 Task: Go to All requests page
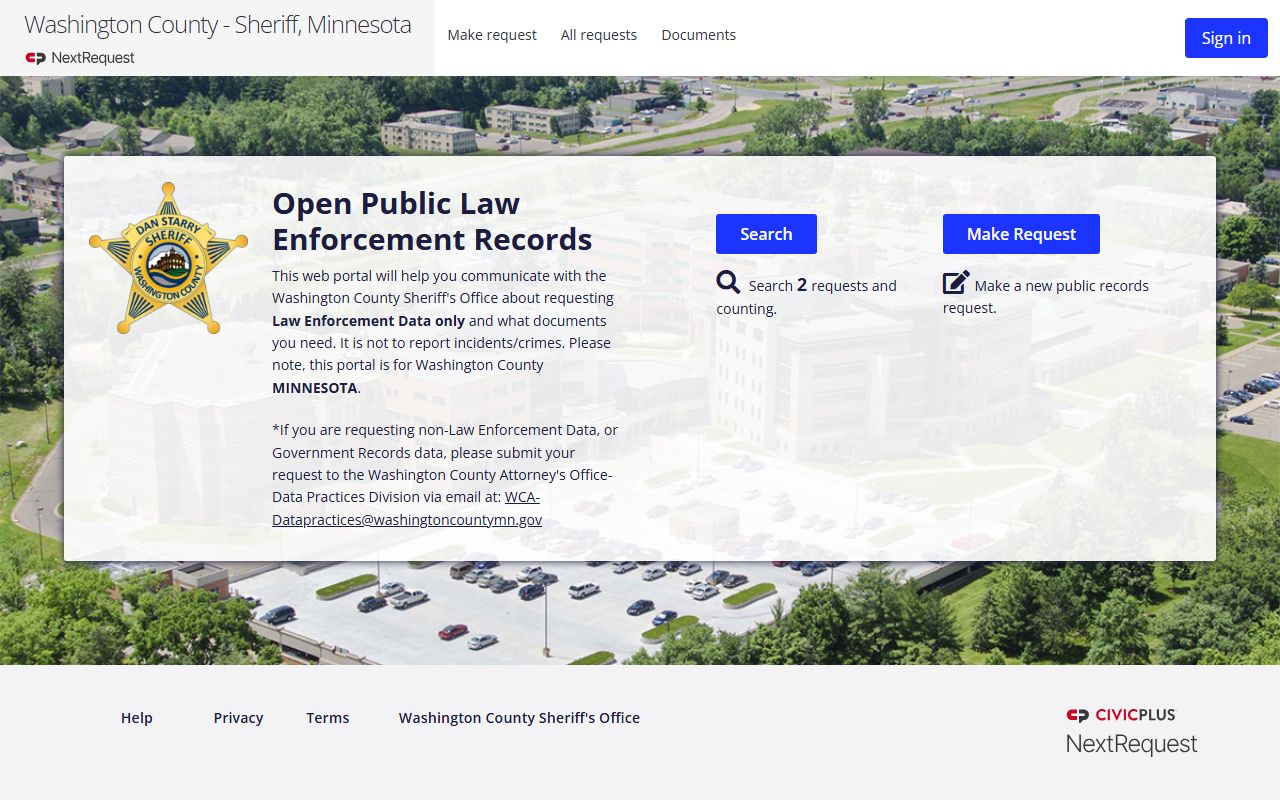click(x=599, y=35)
